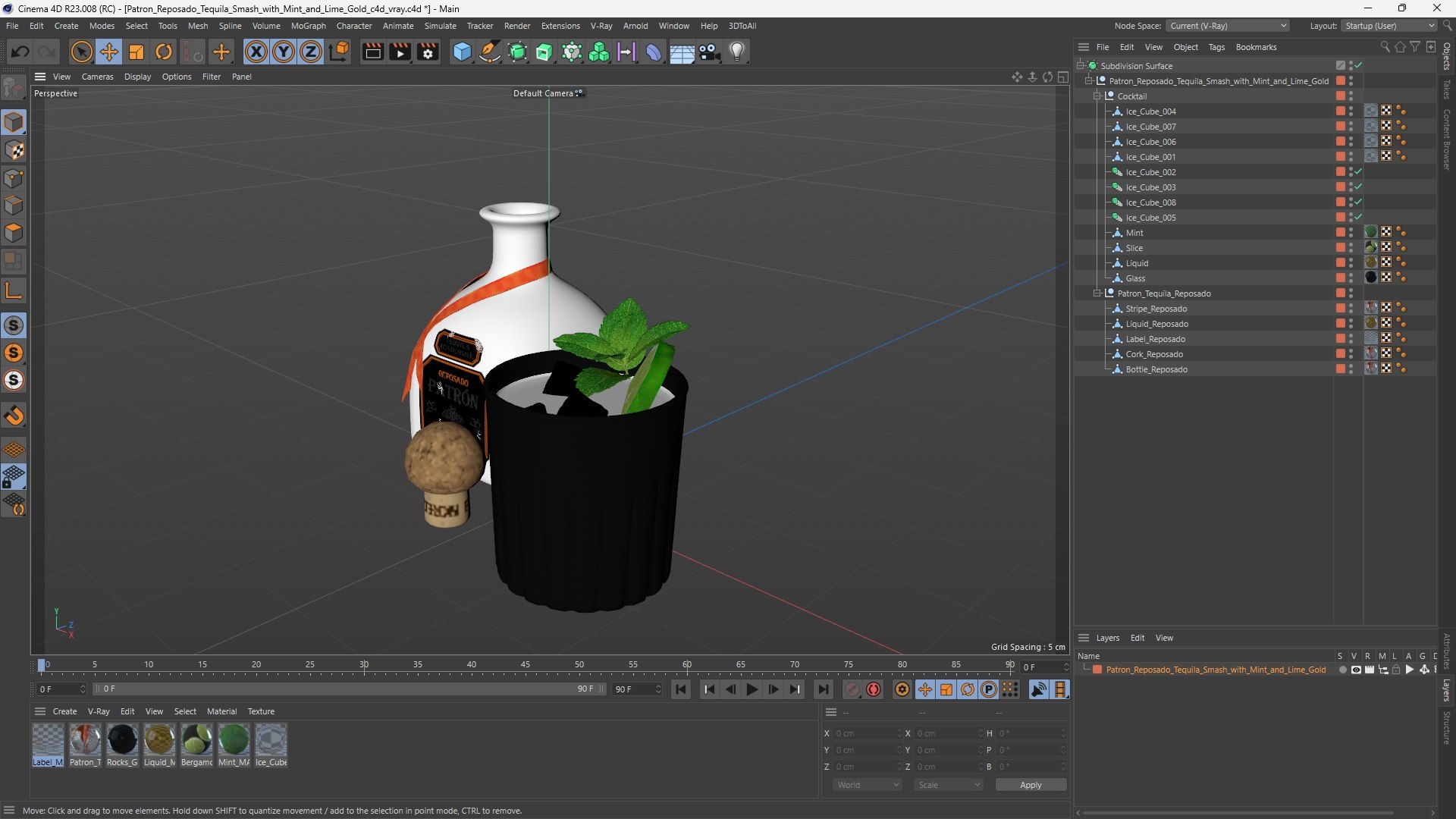Click the Light bulb object icon
Image resolution: width=1456 pixels, height=819 pixels.
point(737,52)
